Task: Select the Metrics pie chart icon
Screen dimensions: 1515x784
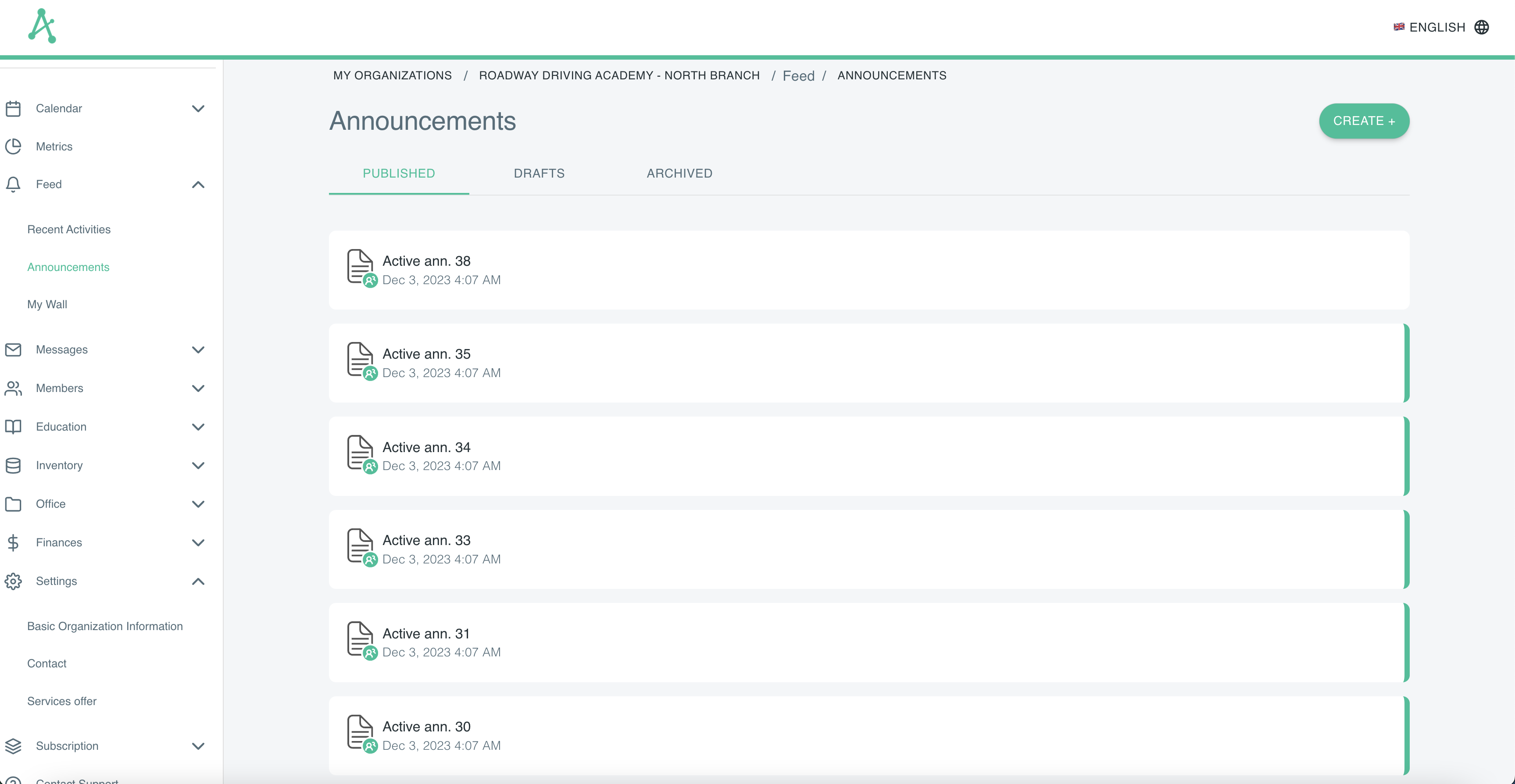Action: 14,146
